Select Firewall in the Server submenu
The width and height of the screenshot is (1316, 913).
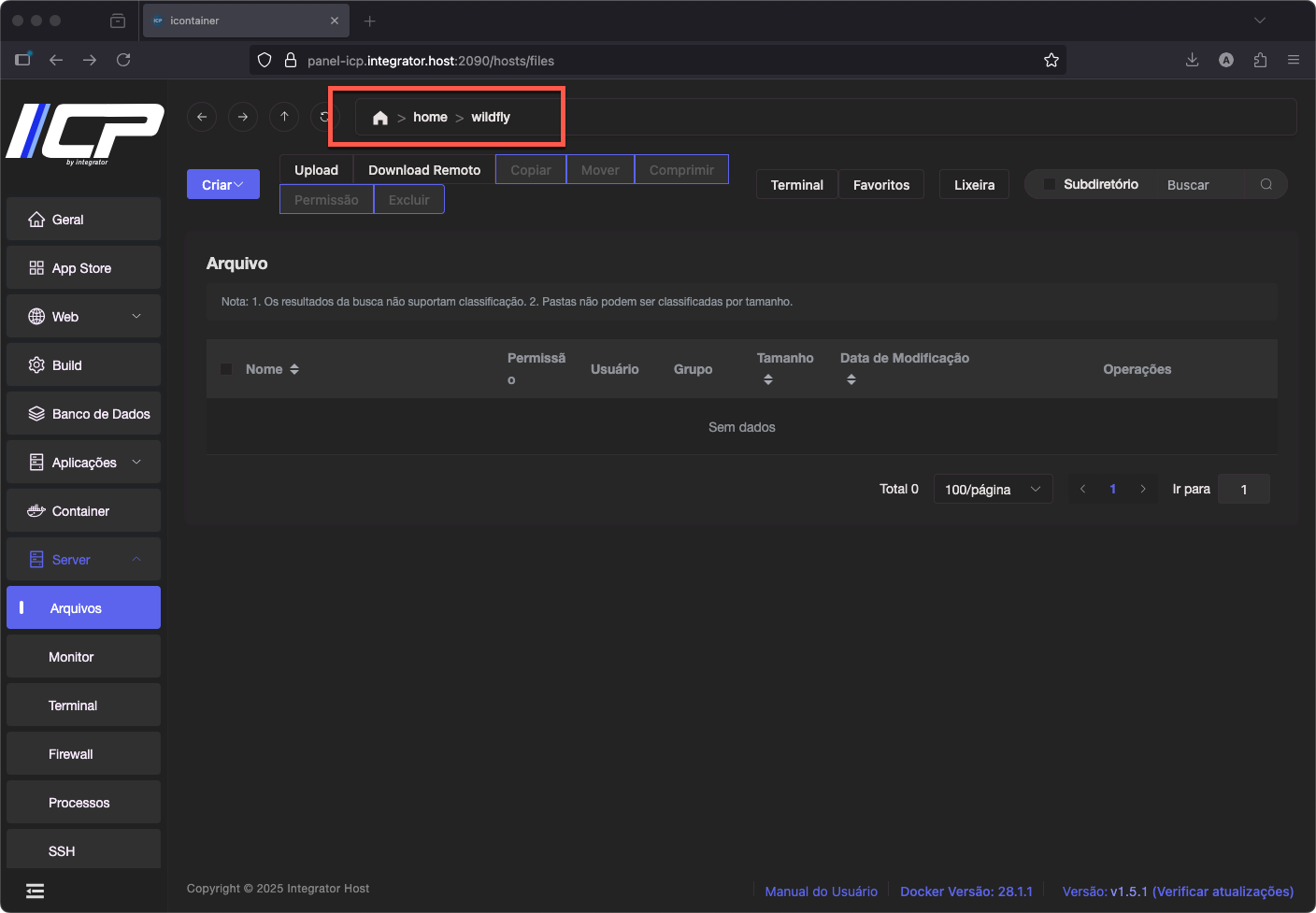click(71, 754)
